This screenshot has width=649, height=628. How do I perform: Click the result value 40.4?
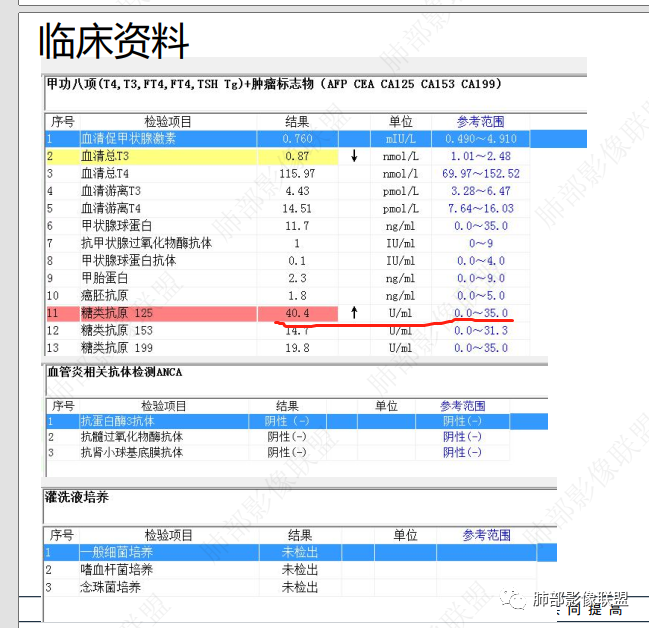click(x=297, y=313)
